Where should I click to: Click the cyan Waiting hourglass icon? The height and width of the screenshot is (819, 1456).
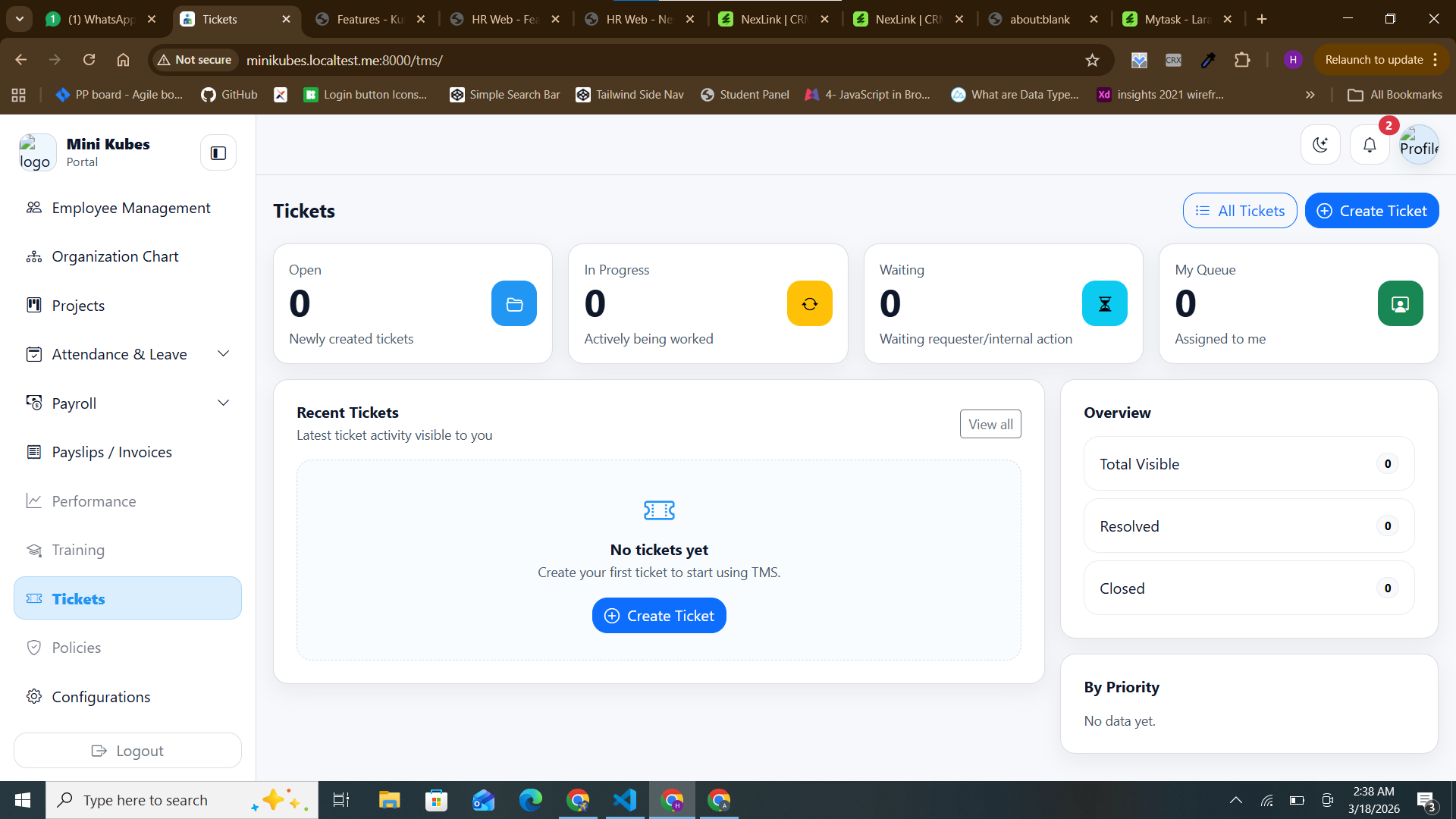[x=1104, y=304]
